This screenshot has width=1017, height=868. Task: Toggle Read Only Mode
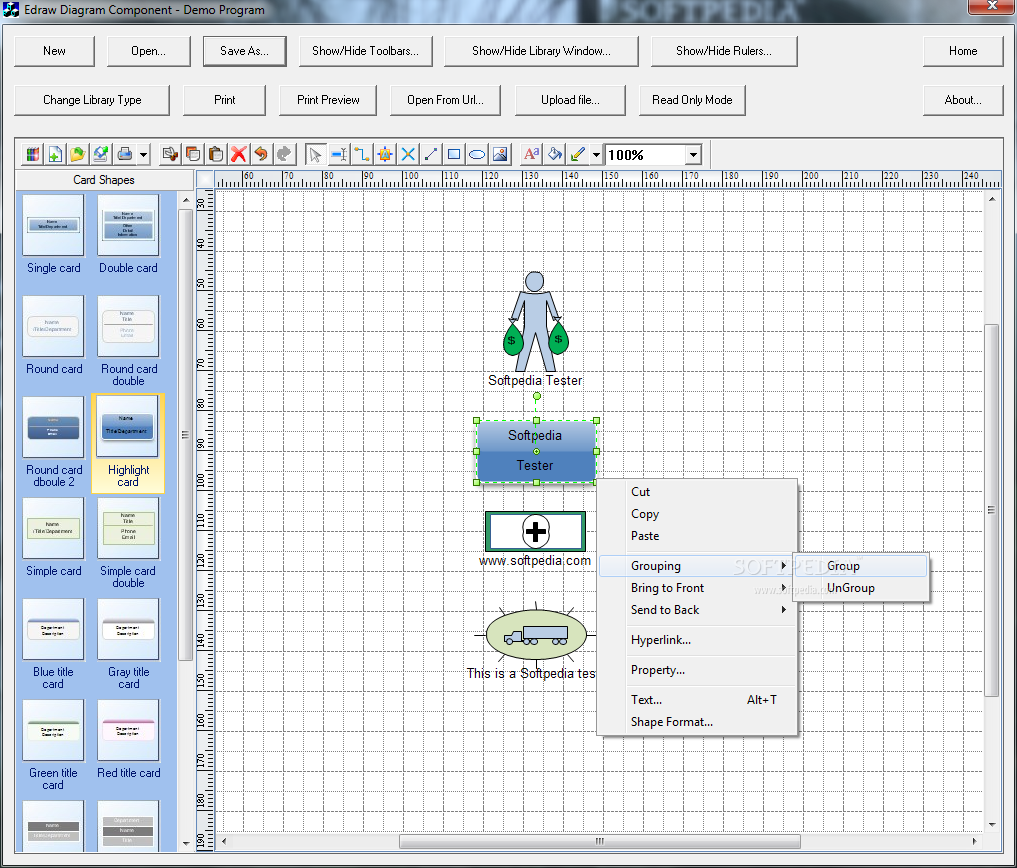point(692,100)
